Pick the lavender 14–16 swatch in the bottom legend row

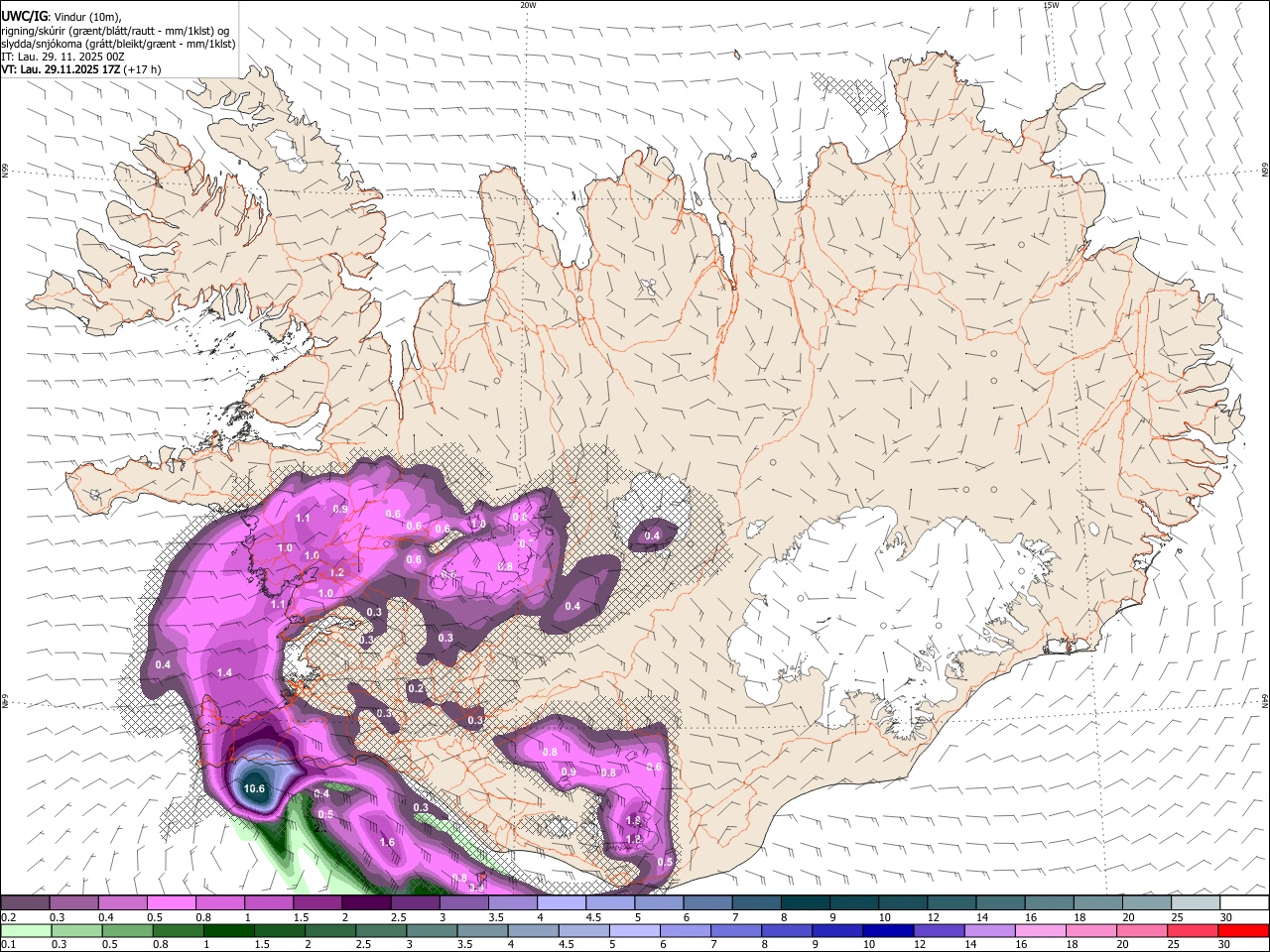[x=988, y=930]
